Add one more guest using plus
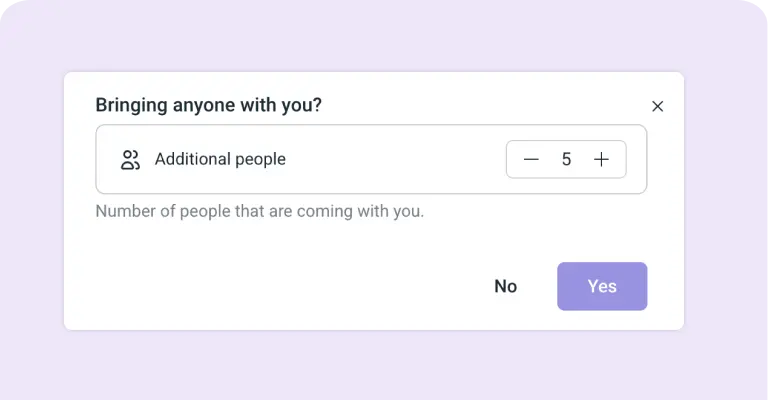The width and height of the screenshot is (768, 400). pyautogui.click(x=601, y=159)
